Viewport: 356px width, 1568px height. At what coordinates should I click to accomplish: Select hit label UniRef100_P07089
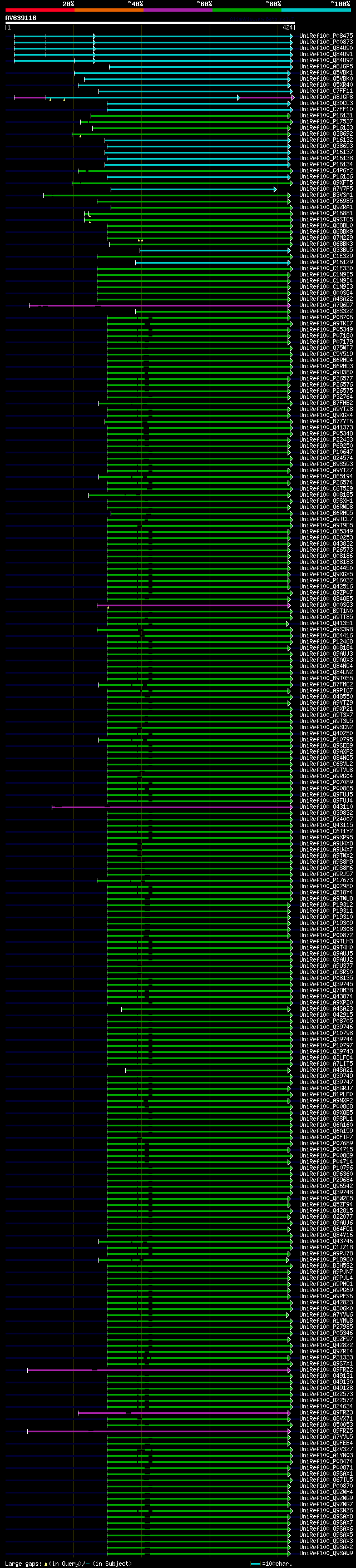tap(326, 782)
